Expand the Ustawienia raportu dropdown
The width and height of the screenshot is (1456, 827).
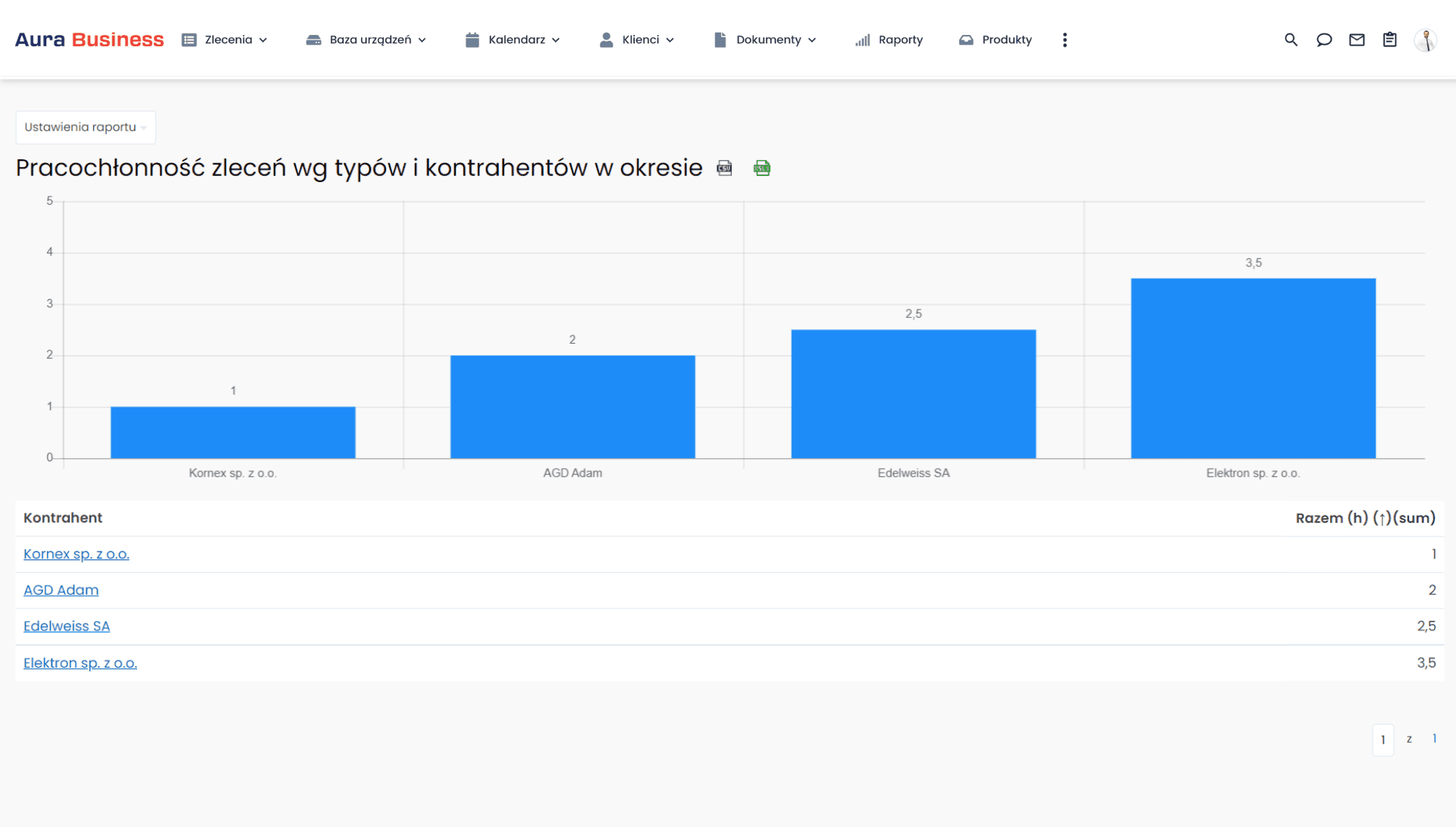86,127
